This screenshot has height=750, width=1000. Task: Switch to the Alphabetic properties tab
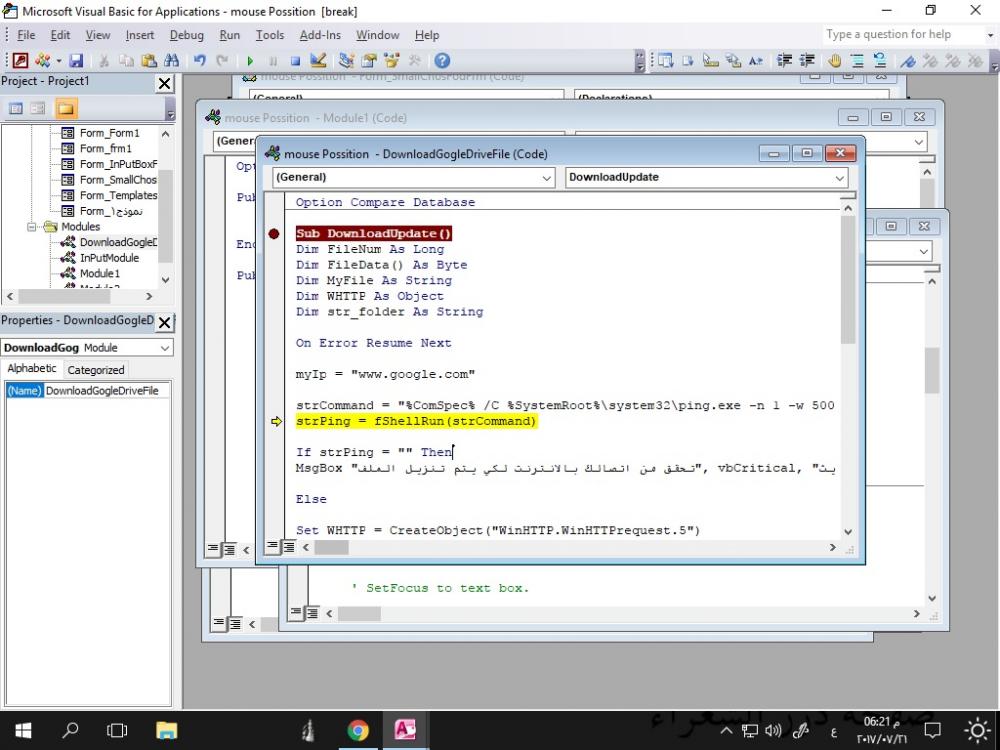click(x=32, y=369)
